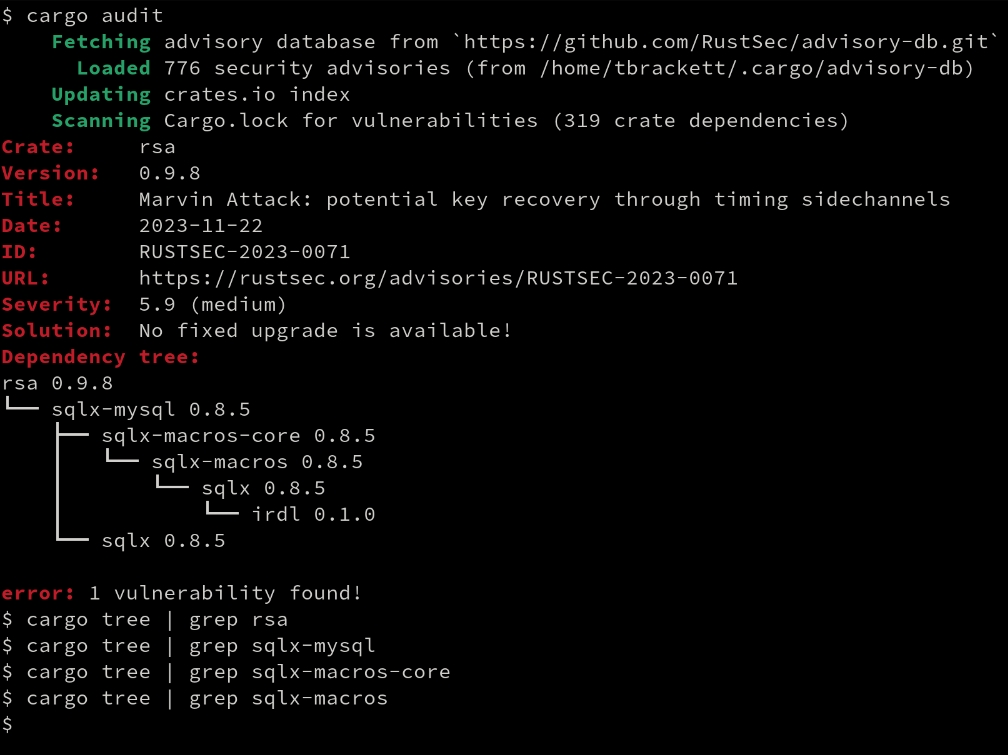This screenshot has width=1008, height=755.
Task: Click the advisory ID RUSTSEC-2023-0071 text
Action: pos(244,252)
